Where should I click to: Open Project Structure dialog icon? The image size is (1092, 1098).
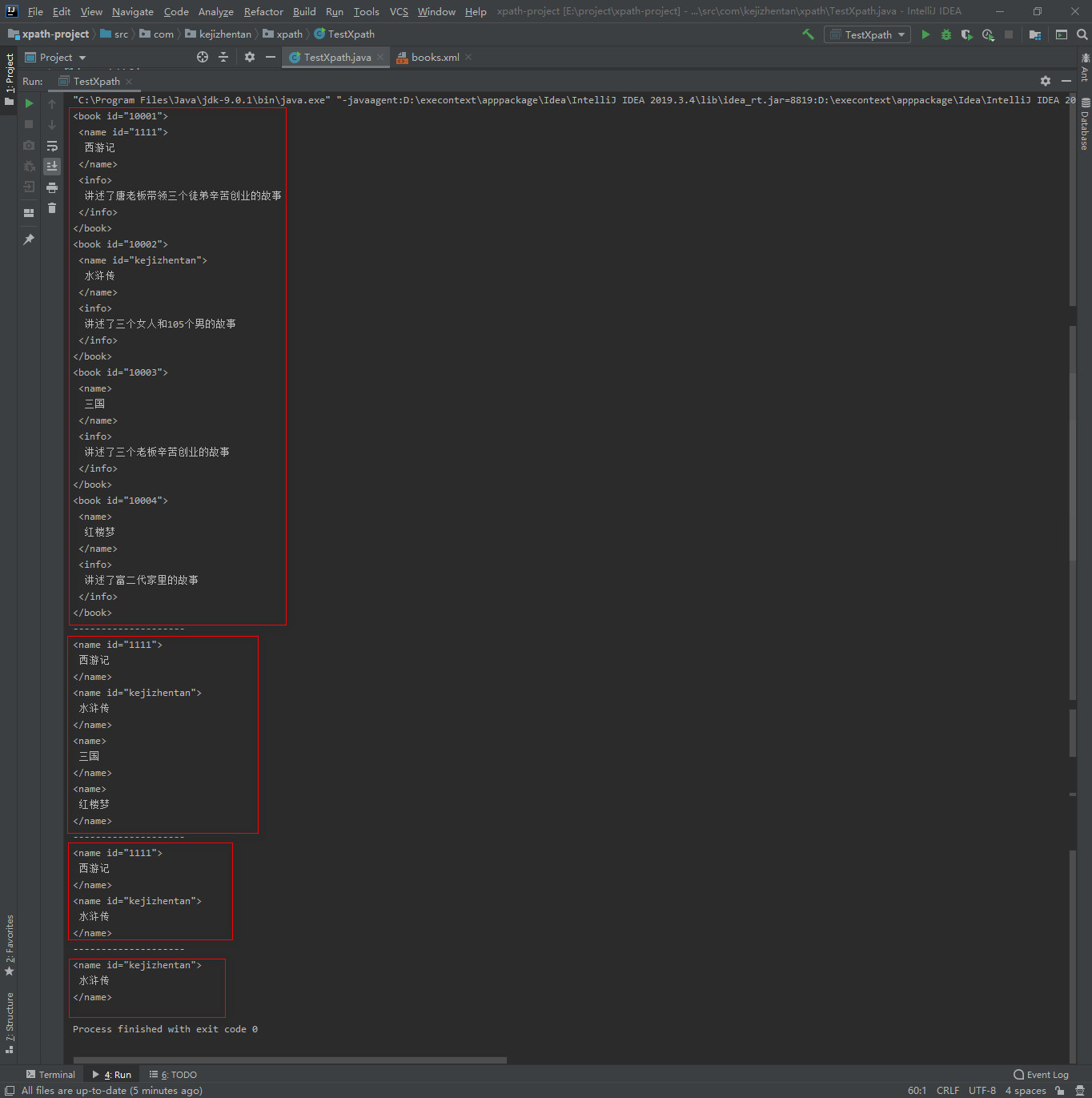[x=1035, y=34]
